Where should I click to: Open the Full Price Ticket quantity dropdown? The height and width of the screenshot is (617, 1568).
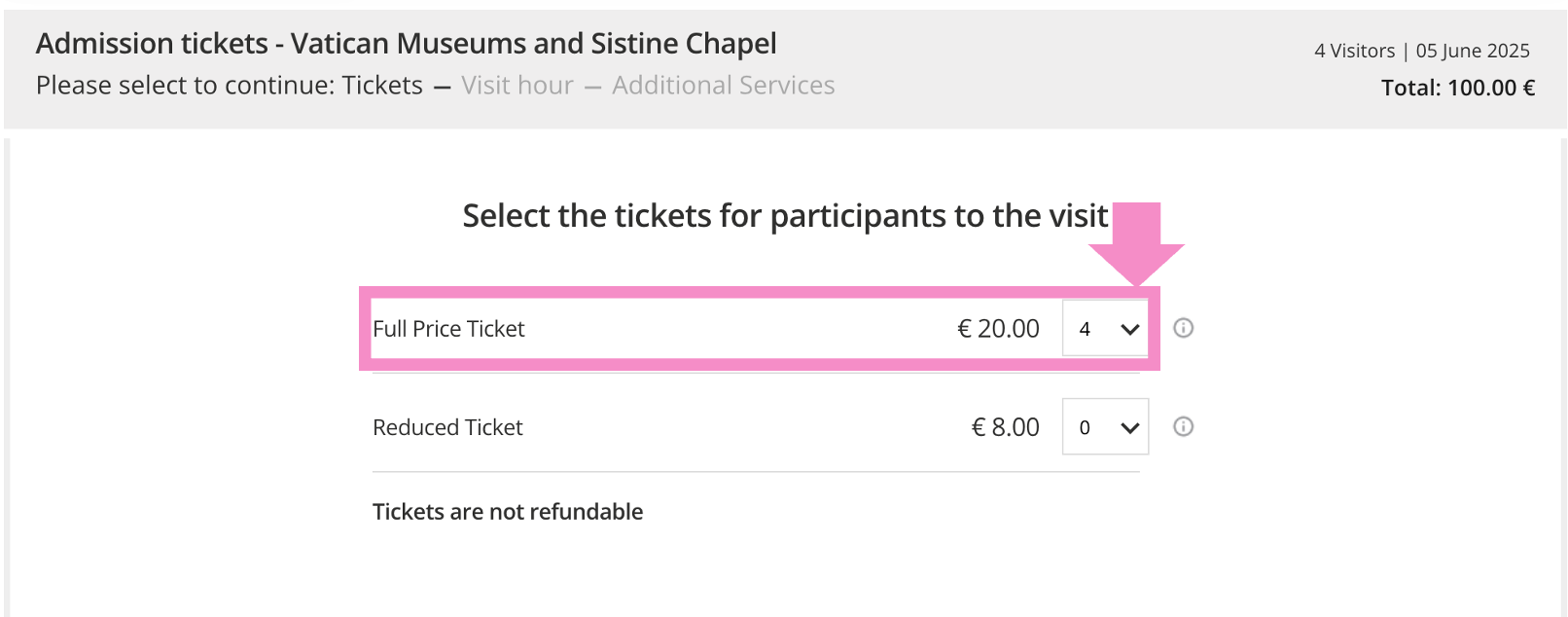(1104, 329)
